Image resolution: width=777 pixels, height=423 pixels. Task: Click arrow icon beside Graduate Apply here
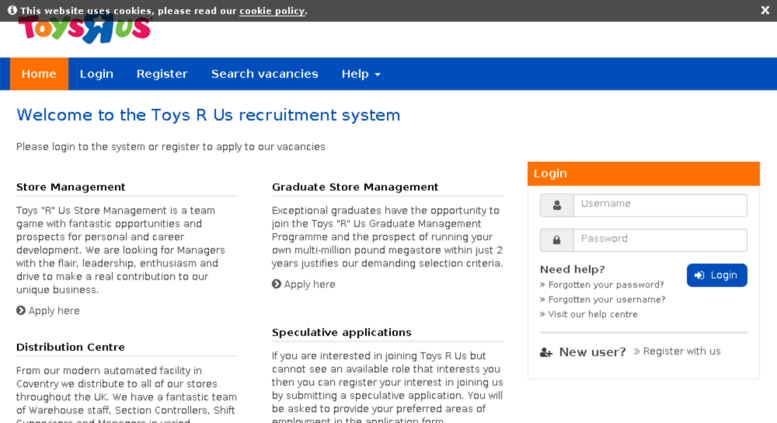click(277, 284)
